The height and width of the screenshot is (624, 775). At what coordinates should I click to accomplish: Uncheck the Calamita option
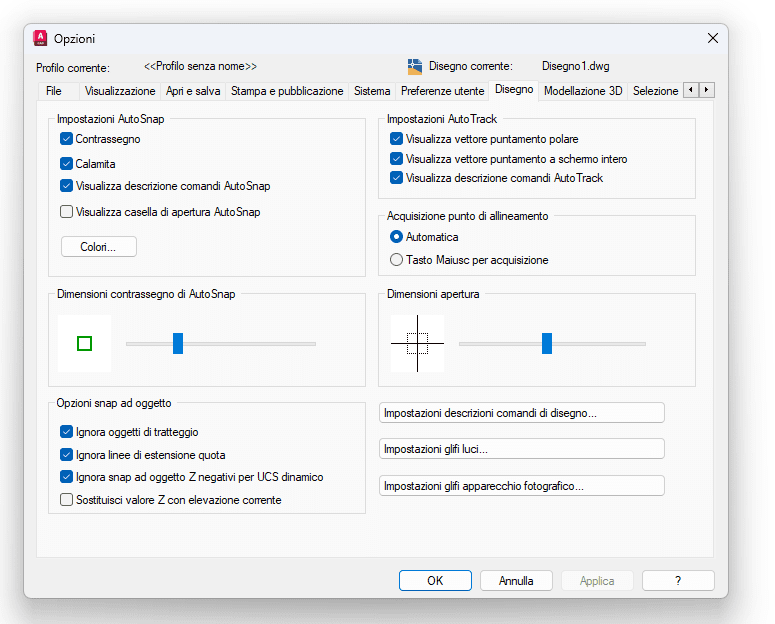[x=67, y=164]
